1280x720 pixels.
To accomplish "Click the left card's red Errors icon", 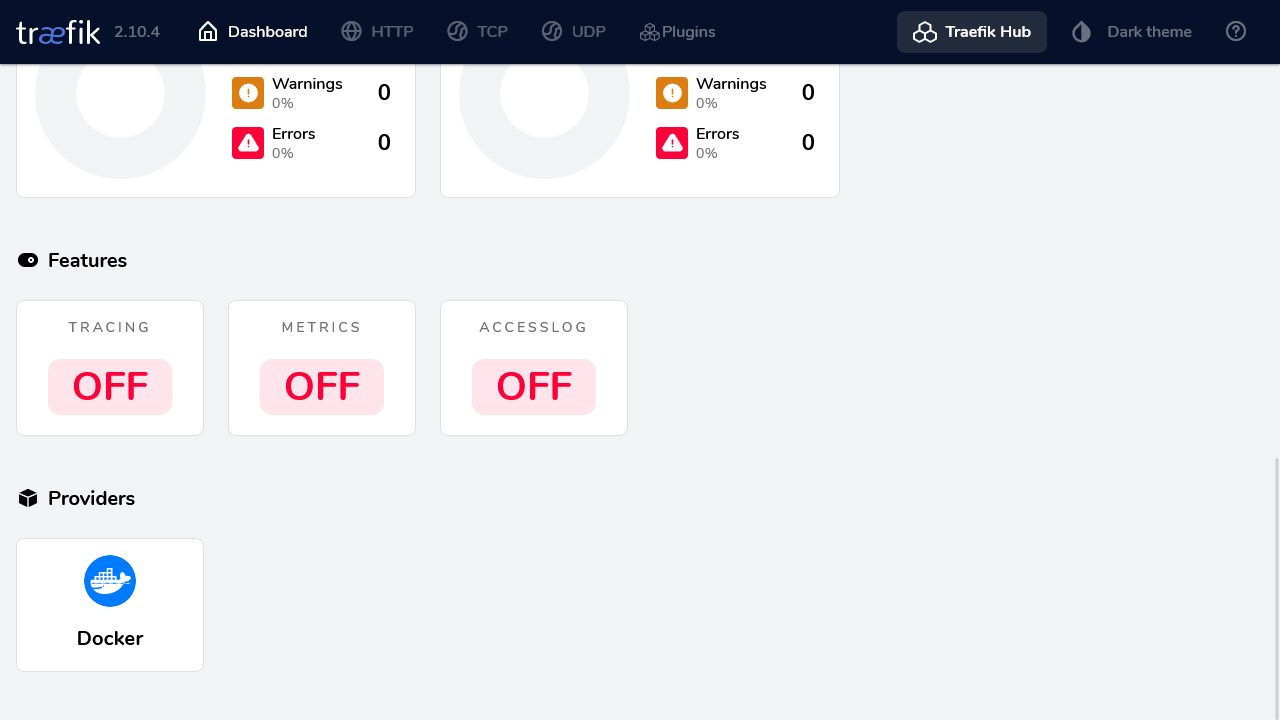I will (248, 143).
